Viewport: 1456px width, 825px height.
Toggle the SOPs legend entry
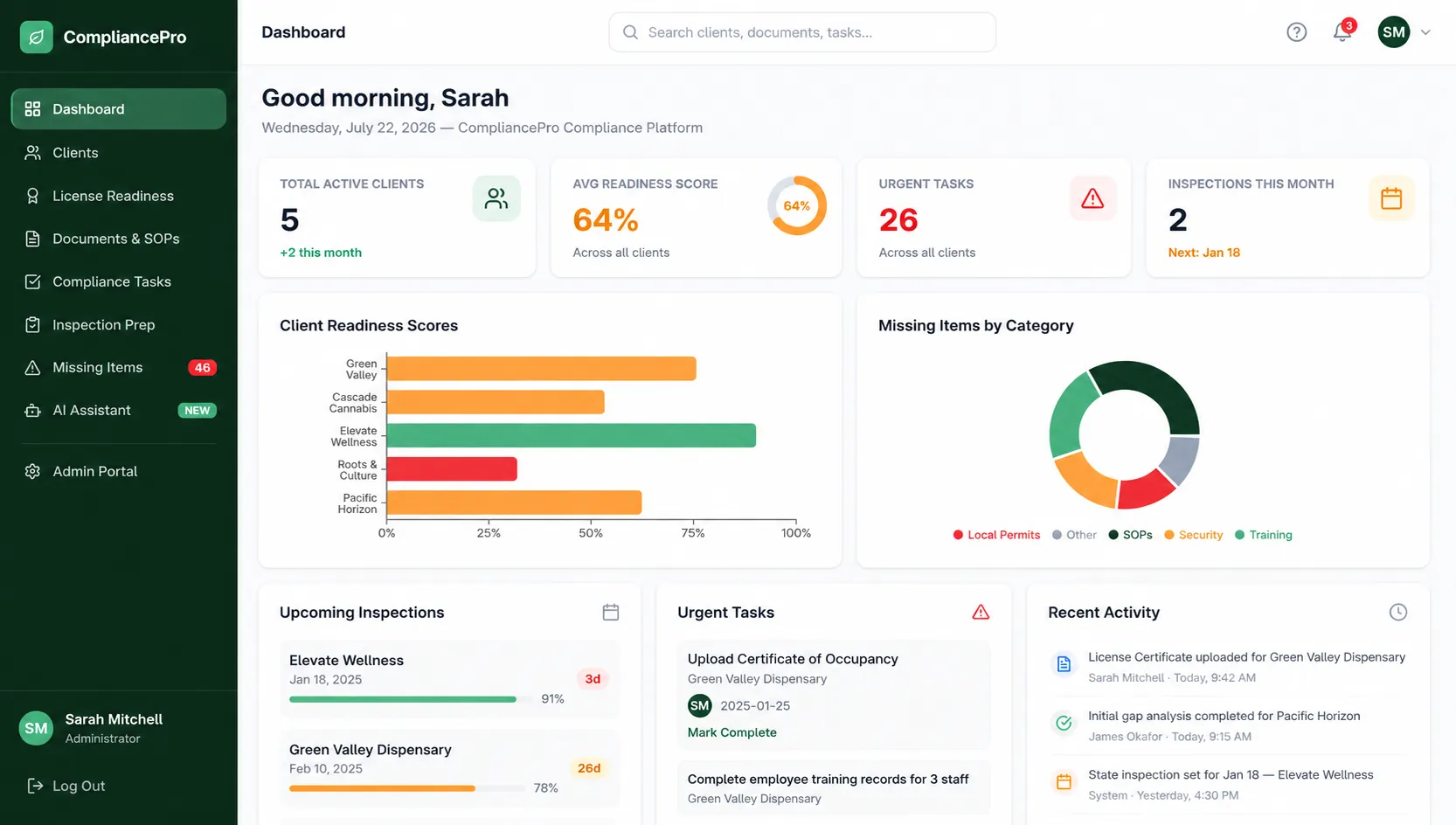point(1130,535)
